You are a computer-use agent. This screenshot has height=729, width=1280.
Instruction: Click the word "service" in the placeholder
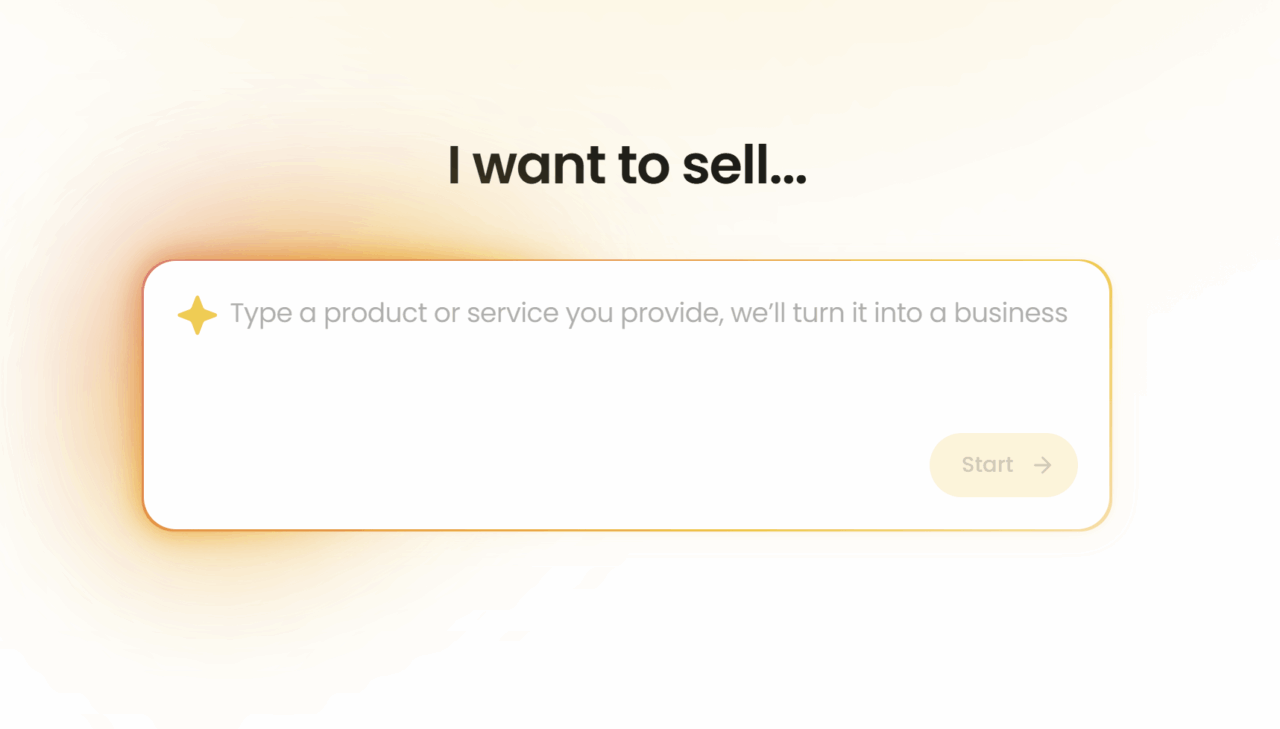tap(513, 314)
